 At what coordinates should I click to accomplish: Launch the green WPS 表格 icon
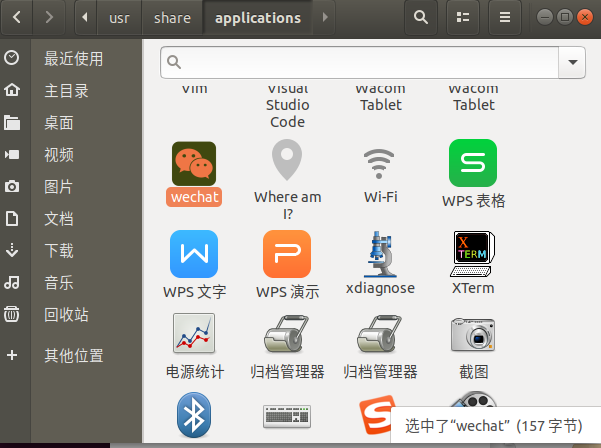473,163
